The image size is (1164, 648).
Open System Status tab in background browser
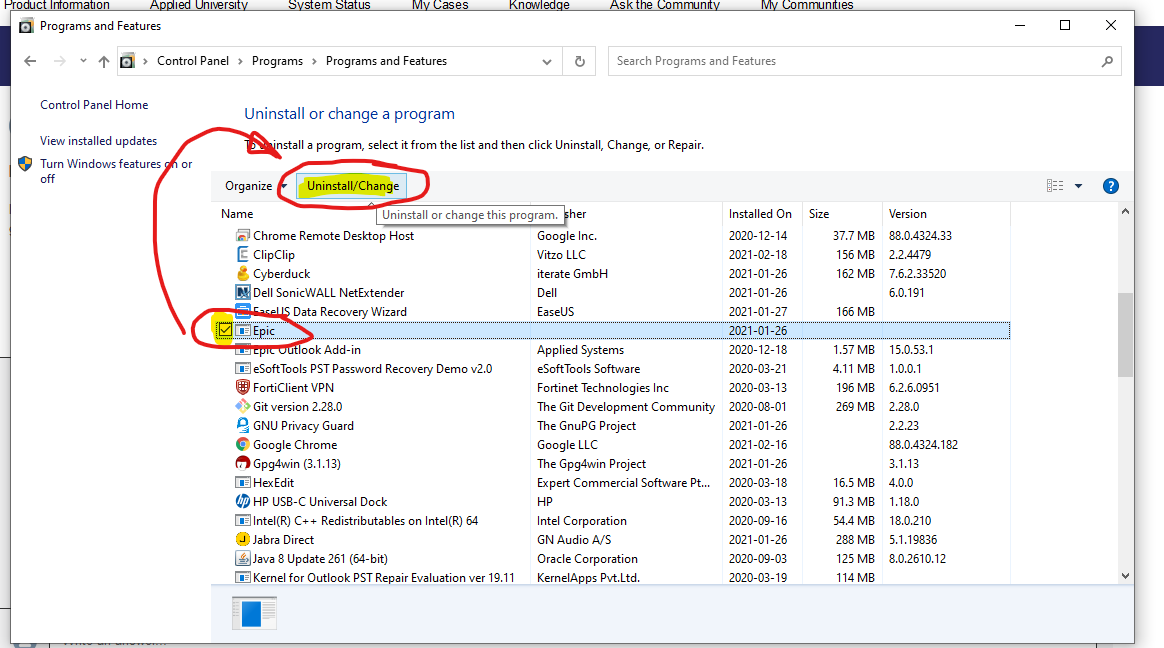(x=329, y=5)
